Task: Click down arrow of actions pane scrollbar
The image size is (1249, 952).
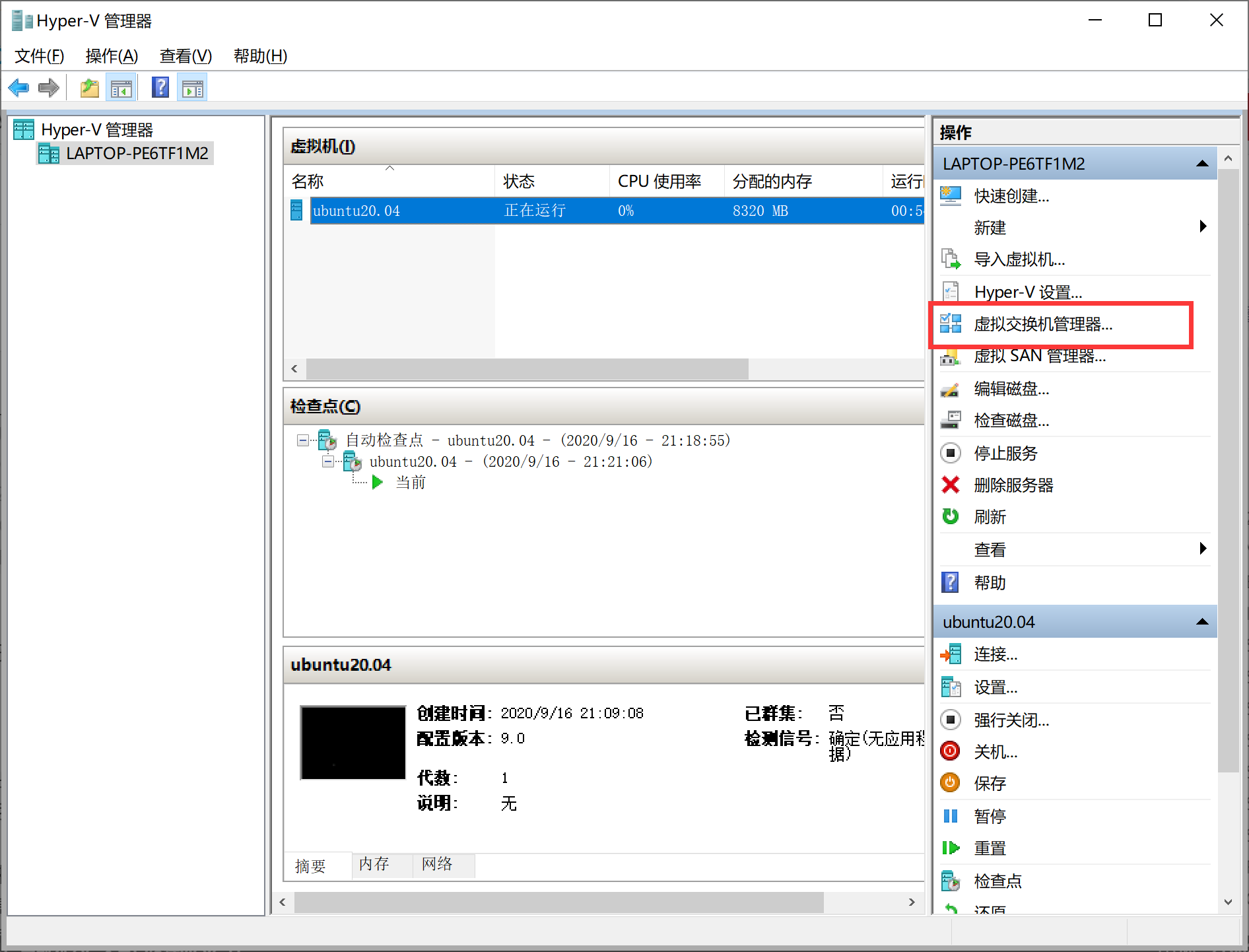Action: point(1228,902)
